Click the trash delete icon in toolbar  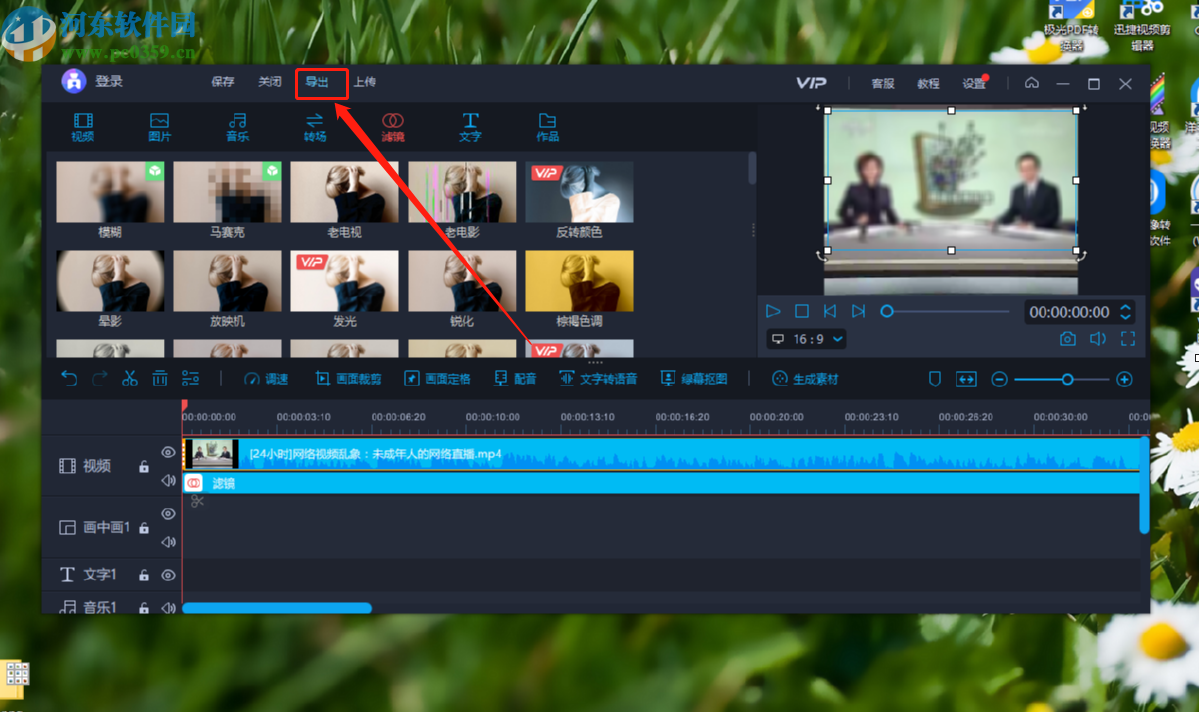(160, 379)
